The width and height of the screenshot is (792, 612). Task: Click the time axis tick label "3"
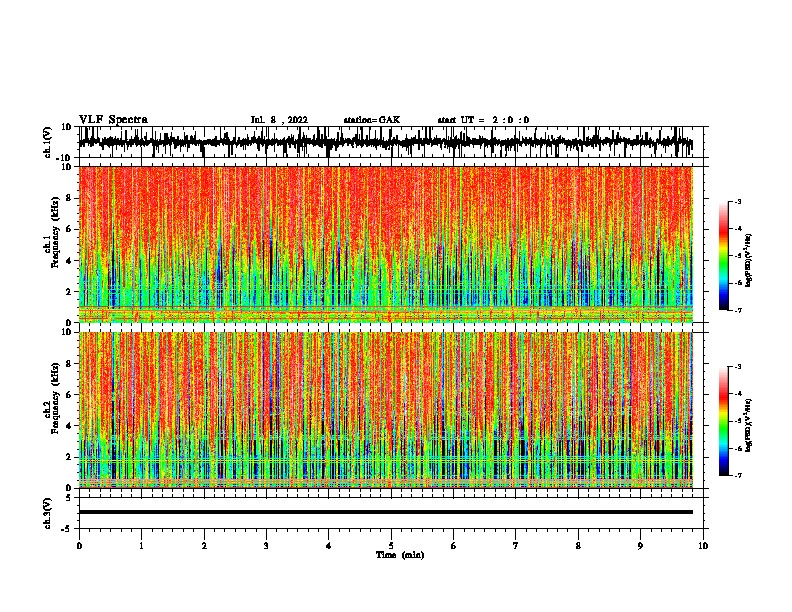coord(266,545)
